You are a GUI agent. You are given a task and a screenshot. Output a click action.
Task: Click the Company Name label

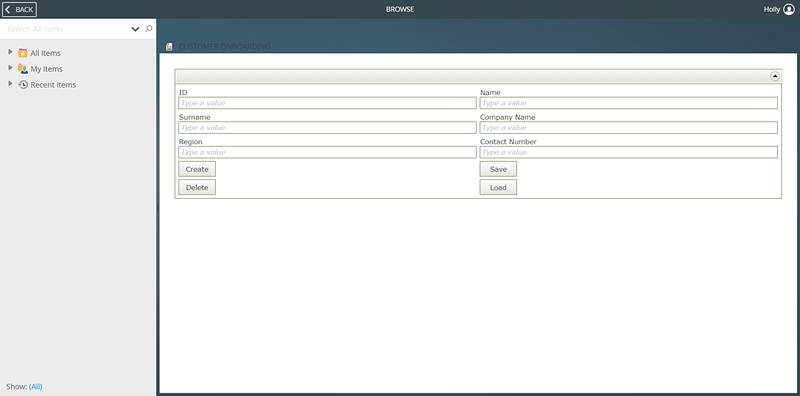point(508,117)
